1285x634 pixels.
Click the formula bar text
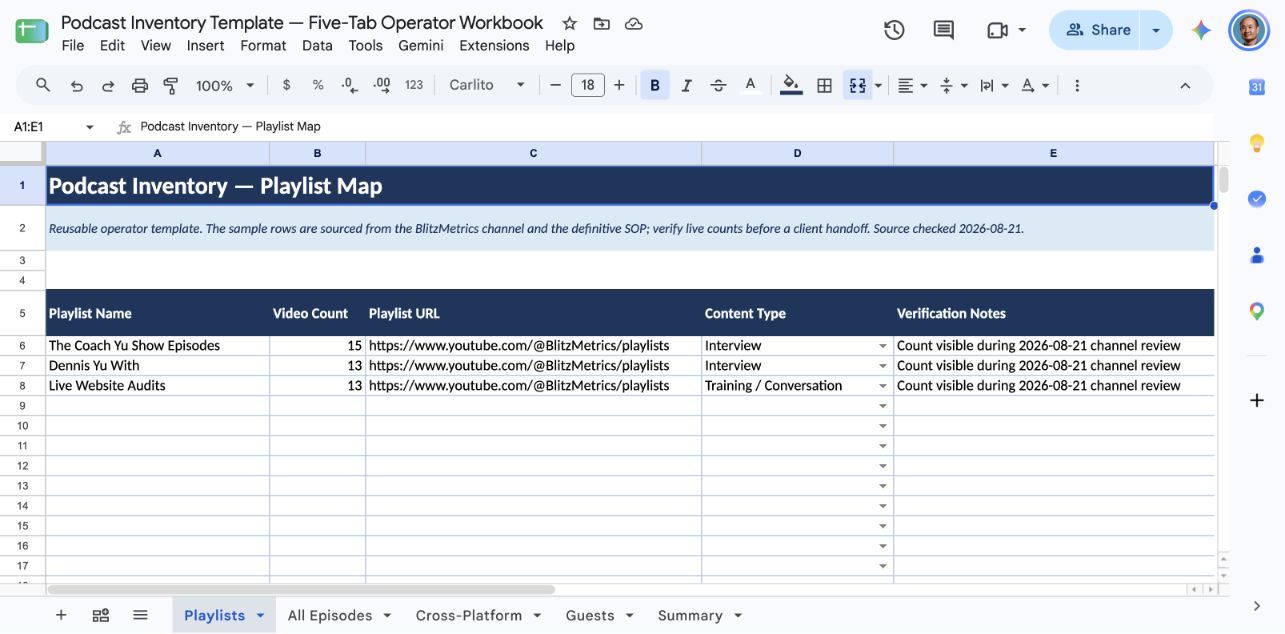pos(230,126)
